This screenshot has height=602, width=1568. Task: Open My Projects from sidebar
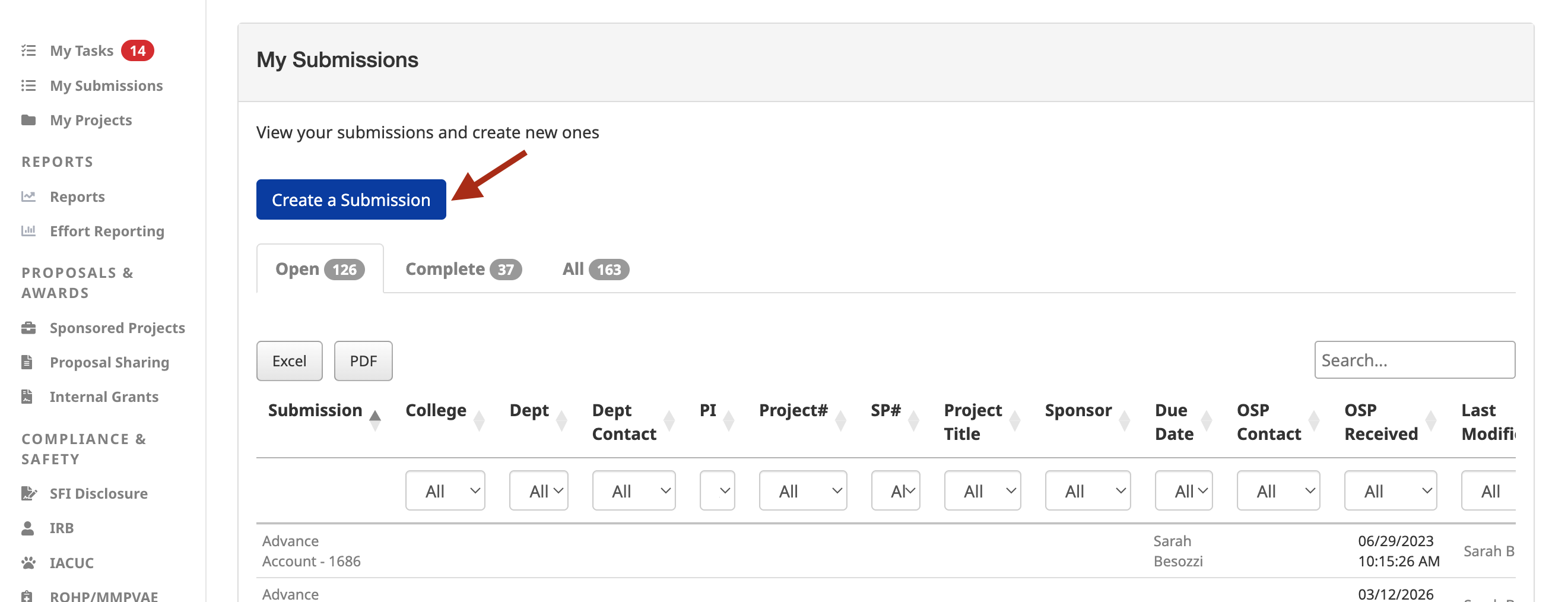pyautogui.click(x=91, y=120)
